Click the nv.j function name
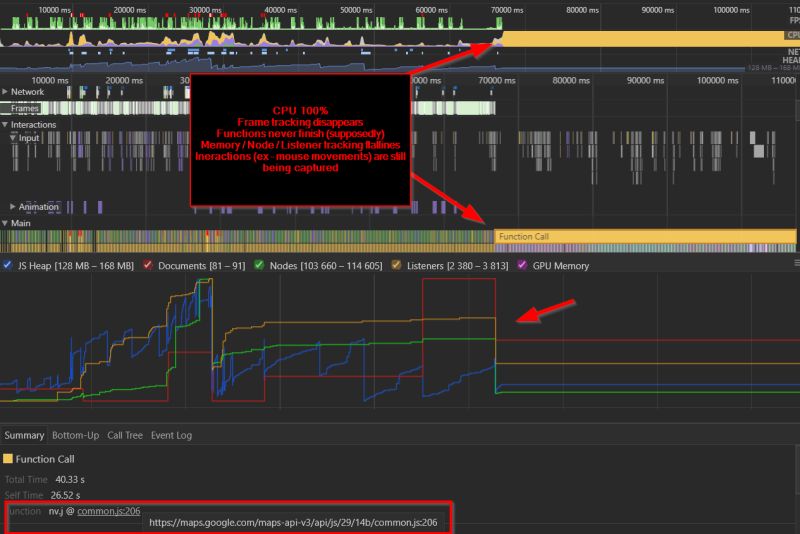Viewport: 800px width, 534px height. 56,511
